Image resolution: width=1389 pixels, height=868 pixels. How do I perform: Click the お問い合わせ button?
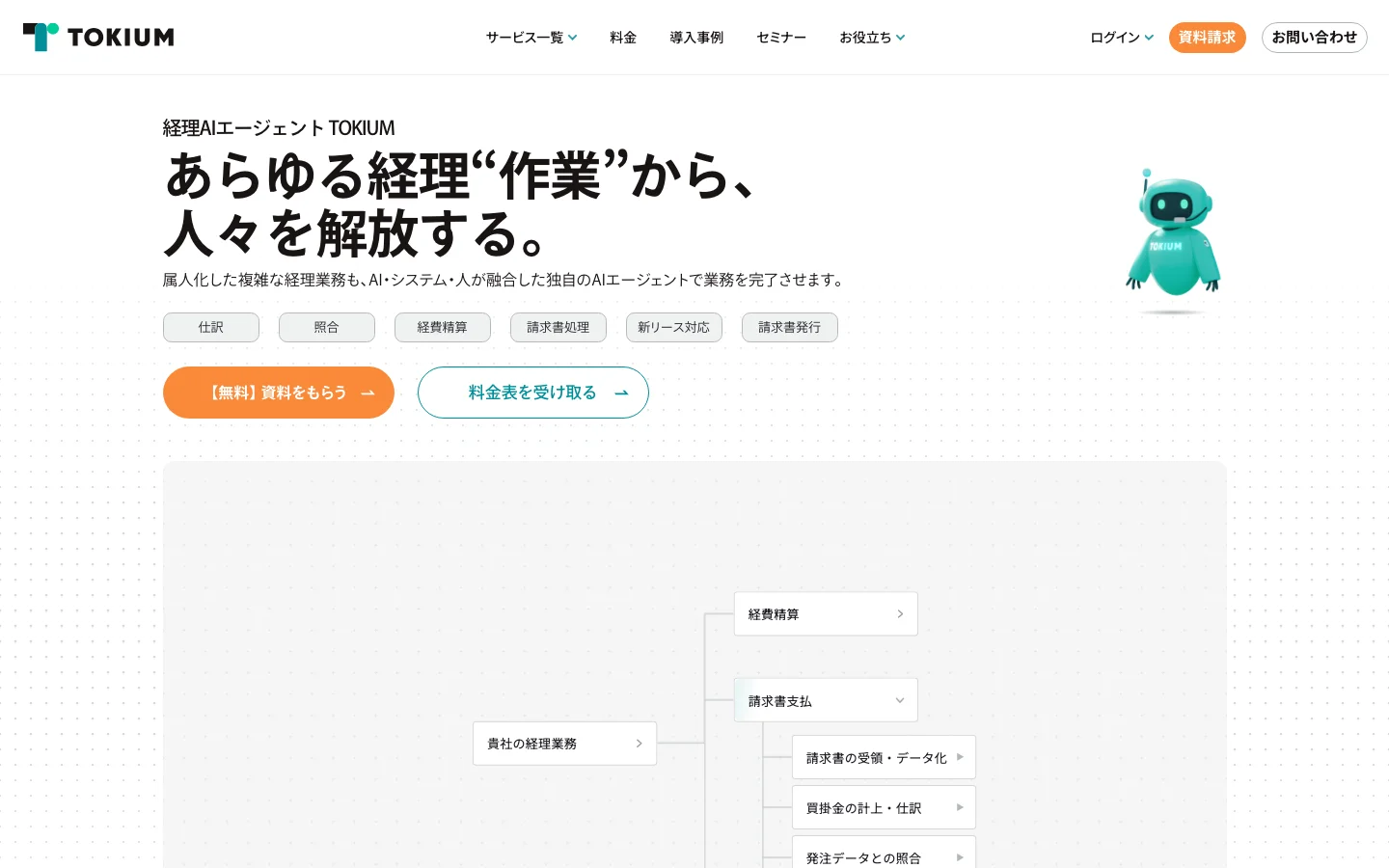(1314, 38)
